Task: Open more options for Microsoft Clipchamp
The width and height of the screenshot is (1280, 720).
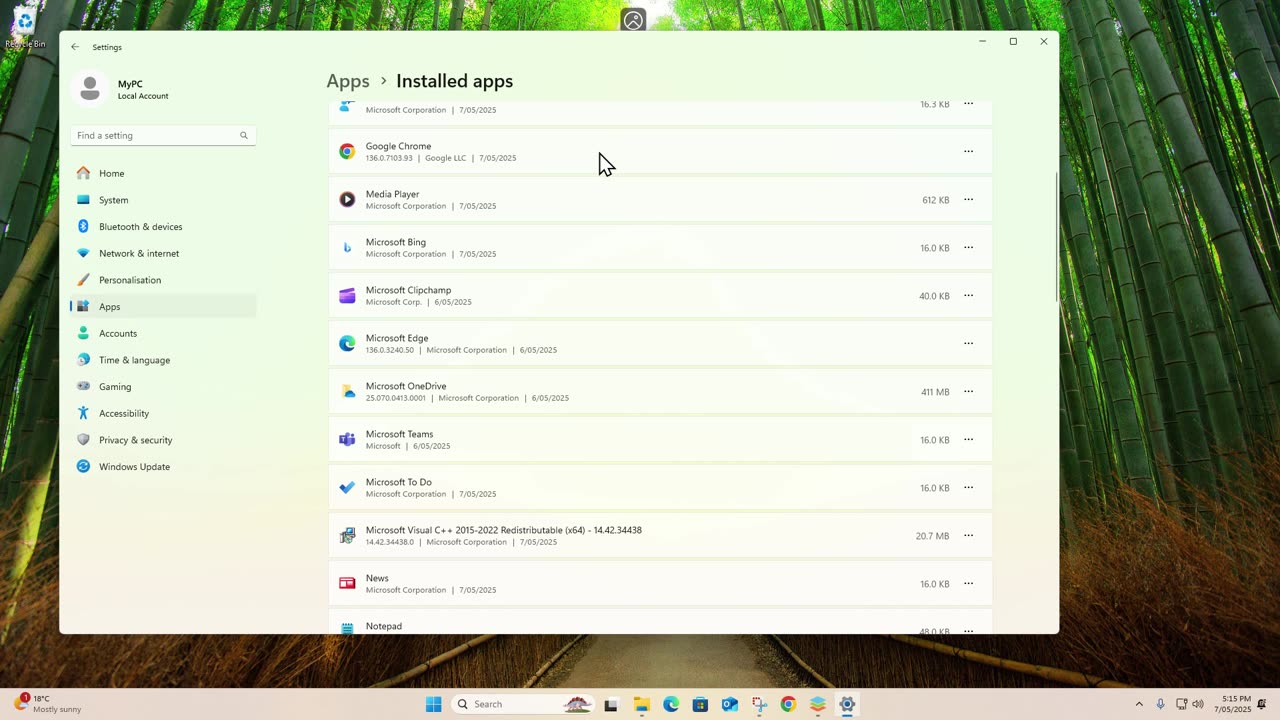Action: click(x=968, y=296)
